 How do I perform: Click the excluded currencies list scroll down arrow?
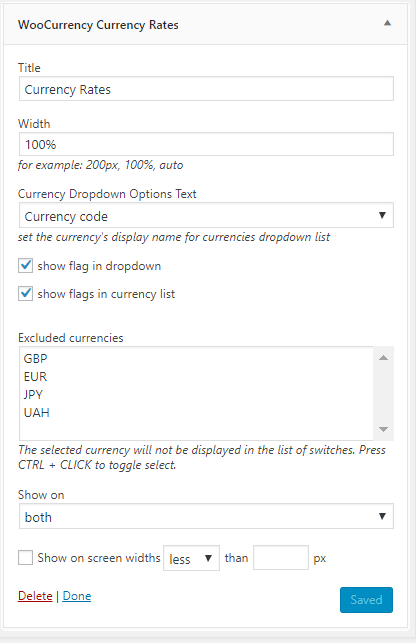(384, 429)
